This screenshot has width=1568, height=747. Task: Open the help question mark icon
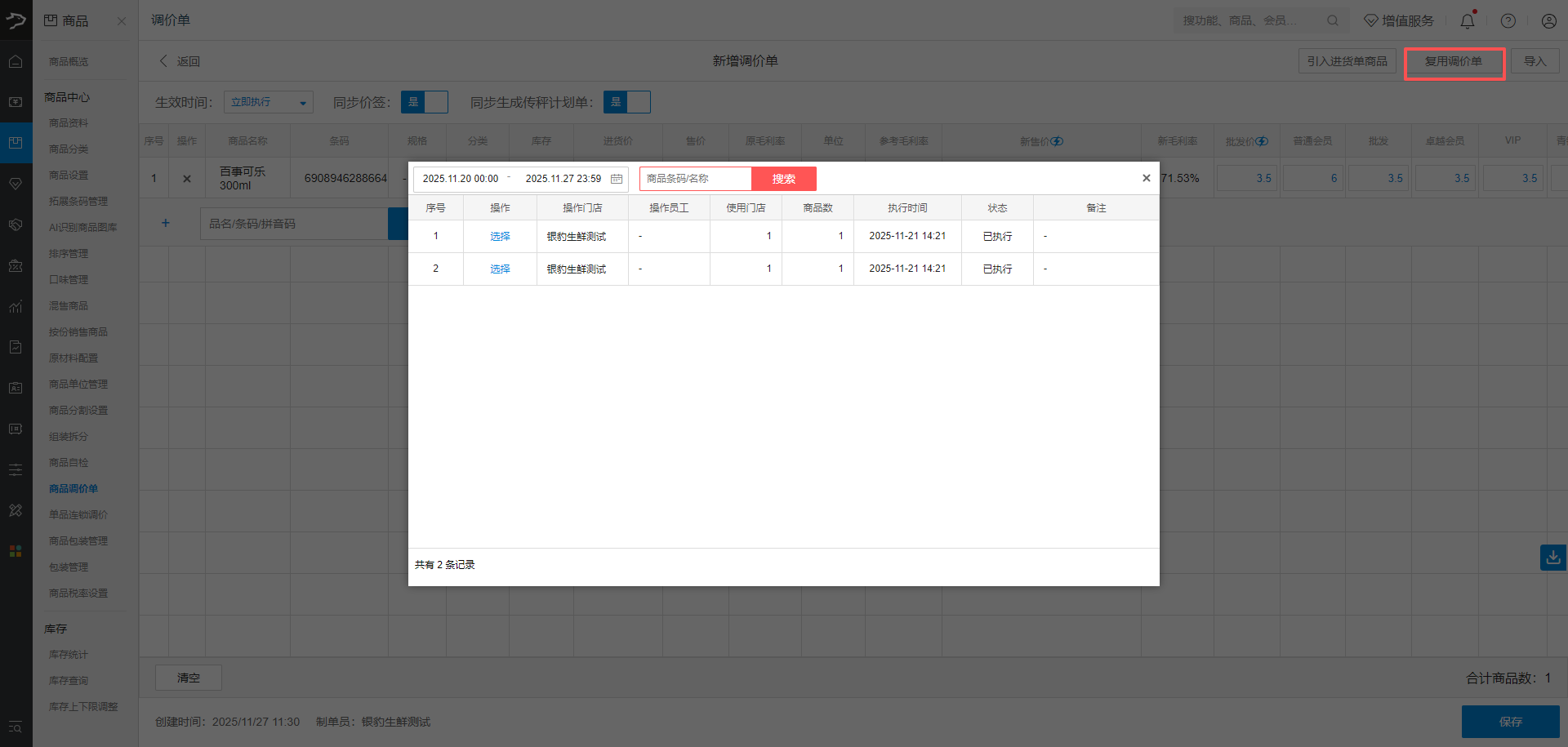(1508, 21)
